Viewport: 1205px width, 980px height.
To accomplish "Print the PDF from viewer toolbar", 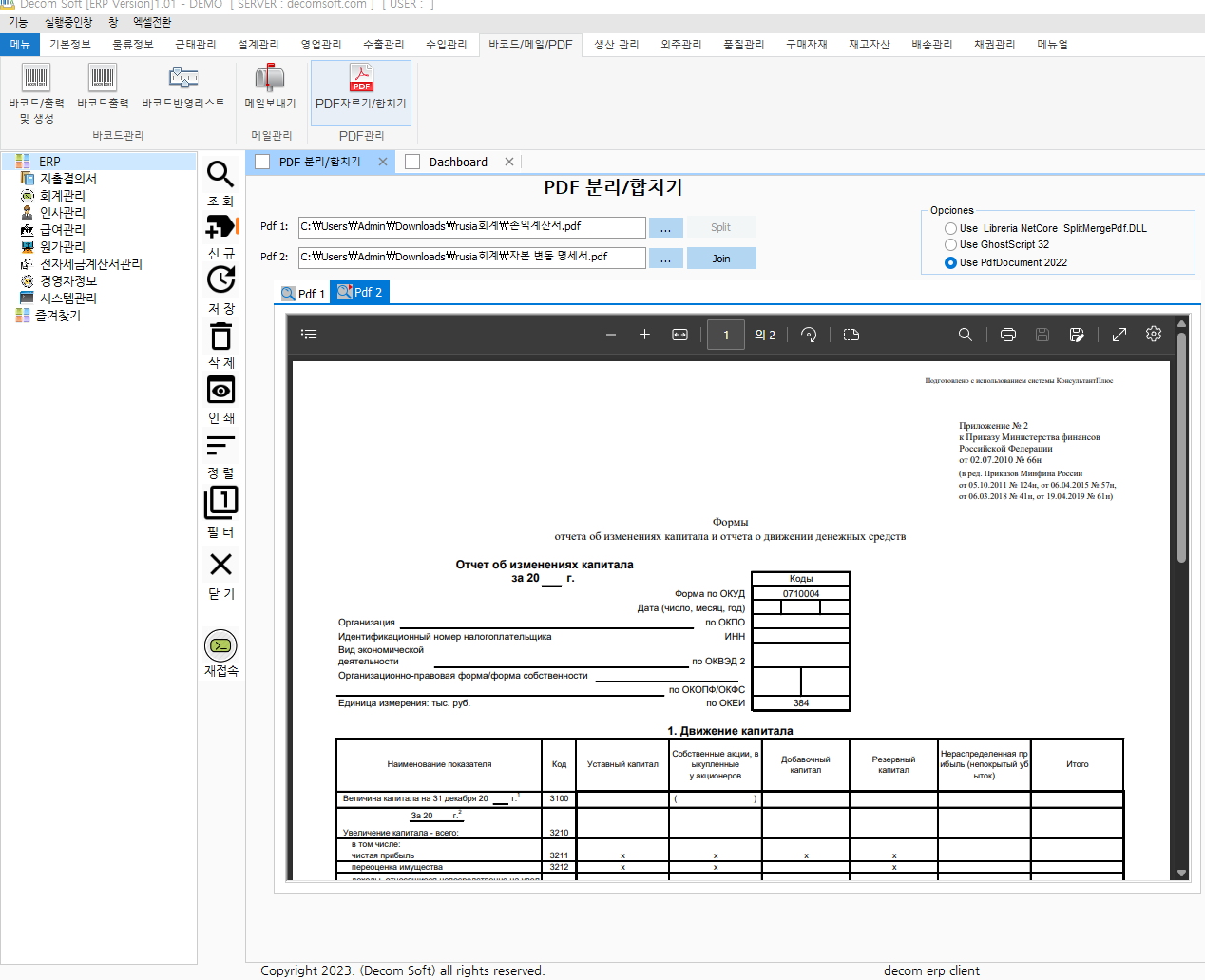I will pos(1008,335).
